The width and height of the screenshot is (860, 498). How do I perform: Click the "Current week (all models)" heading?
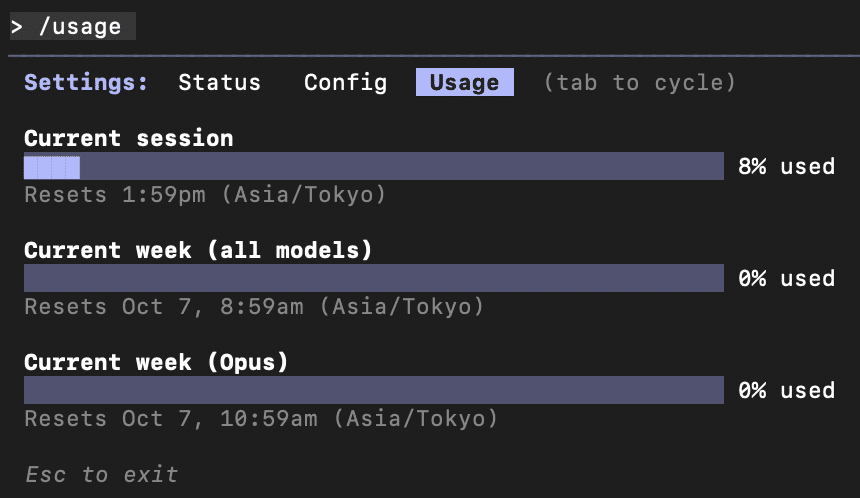click(x=198, y=250)
